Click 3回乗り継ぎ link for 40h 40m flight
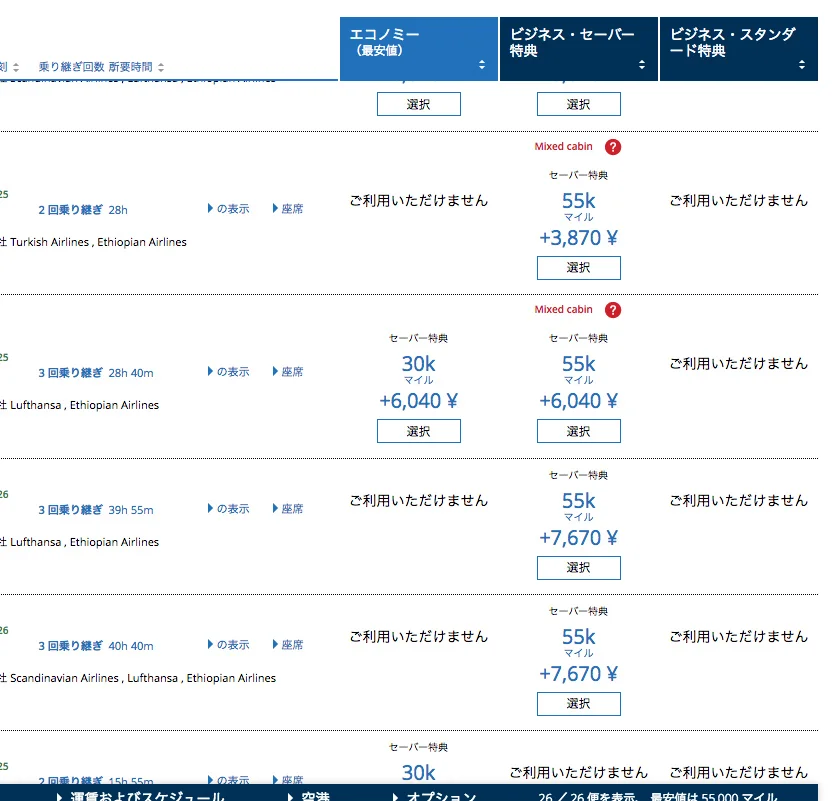The width and height of the screenshot is (840, 801). coord(70,646)
